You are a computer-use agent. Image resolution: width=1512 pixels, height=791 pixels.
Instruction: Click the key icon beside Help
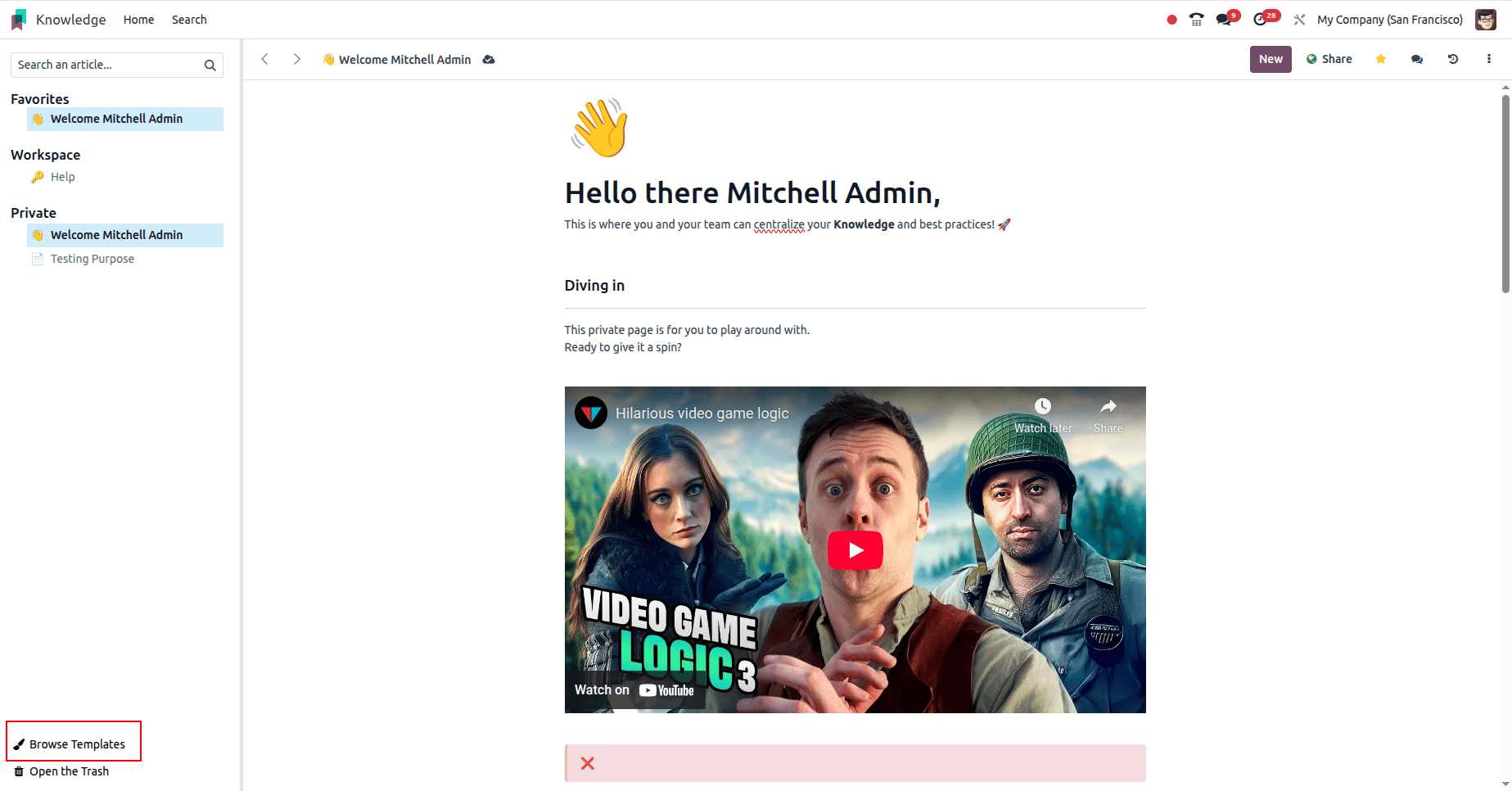pyautogui.click(x=37, y=177)
